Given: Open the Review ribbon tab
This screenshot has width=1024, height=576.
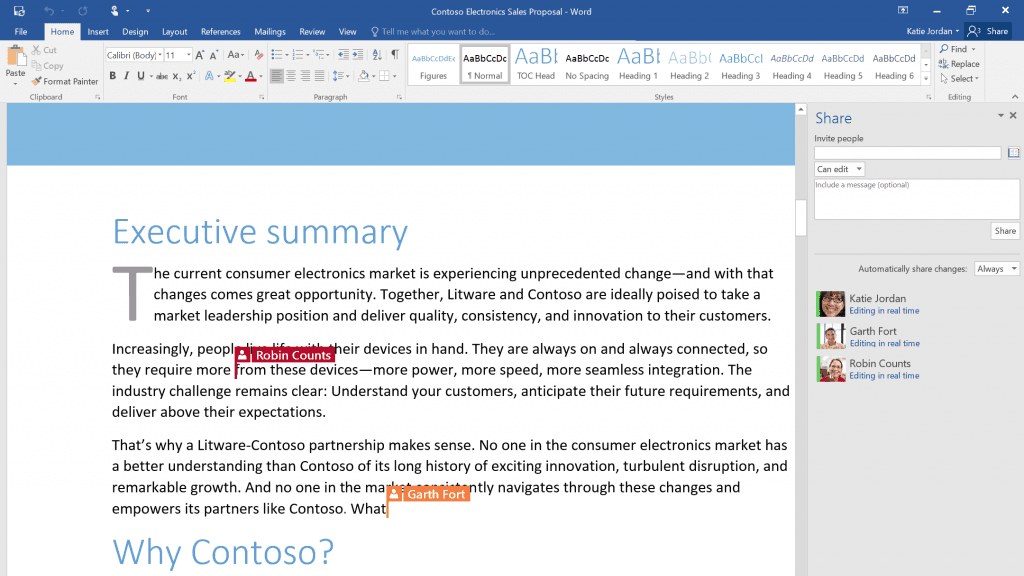Looking at the screenshot, I should point(310,31).
